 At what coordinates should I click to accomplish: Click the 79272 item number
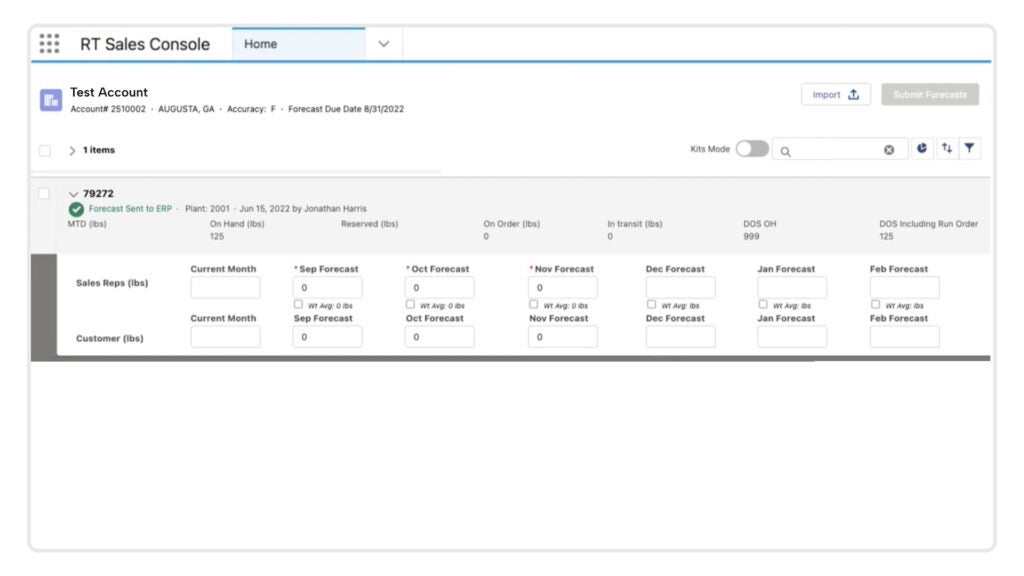[98, 193]
